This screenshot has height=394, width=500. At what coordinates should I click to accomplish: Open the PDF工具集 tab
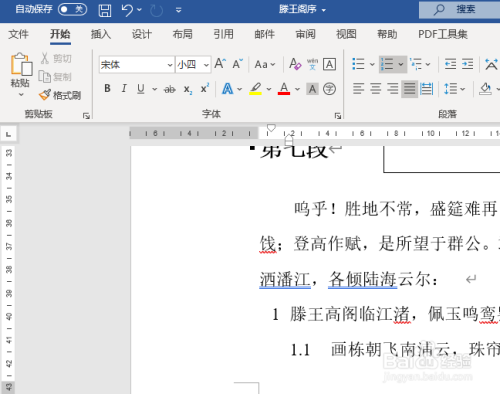(x=443, y=34)
